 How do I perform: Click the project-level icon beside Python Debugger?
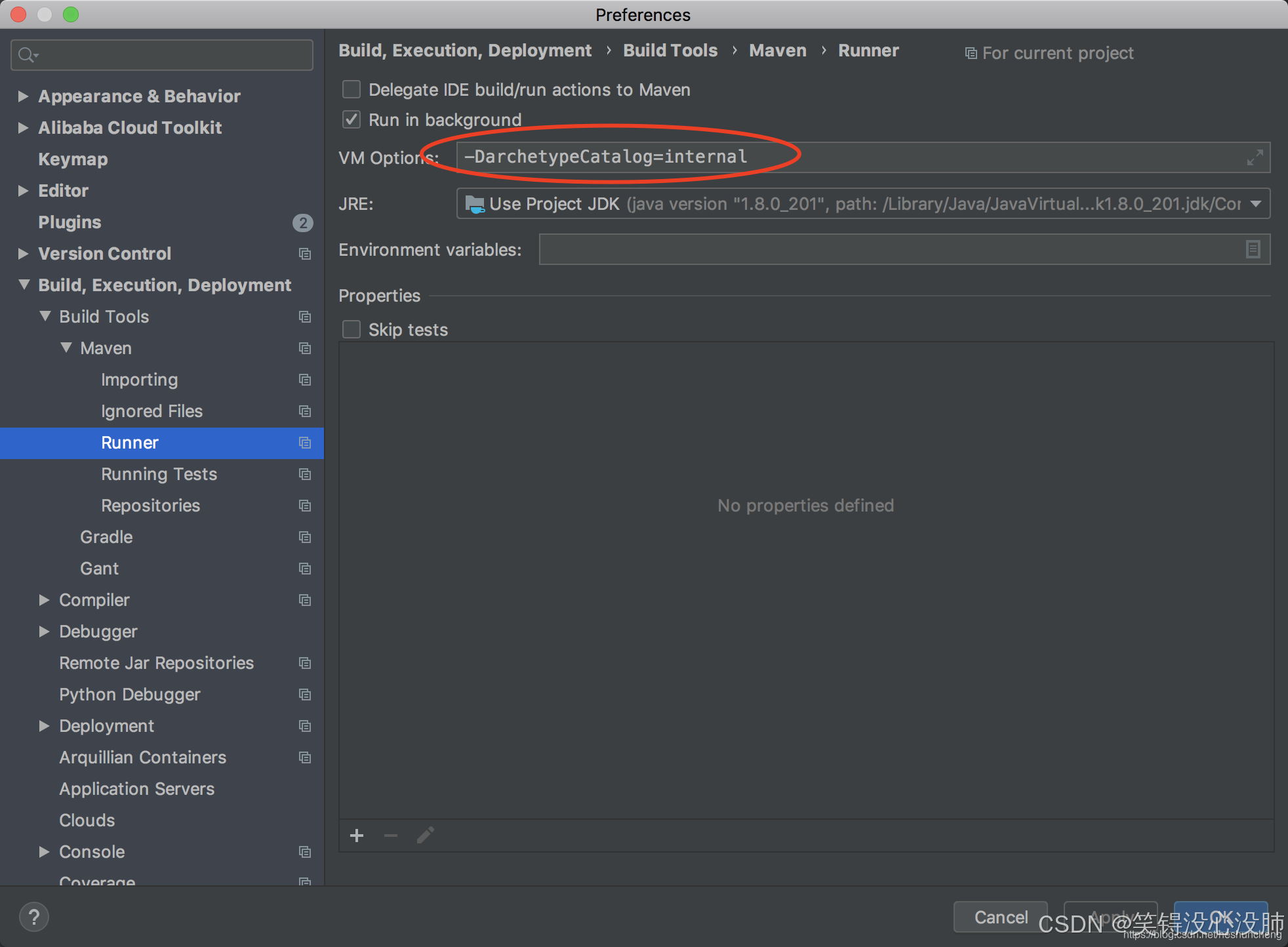(x=305, y=695)
